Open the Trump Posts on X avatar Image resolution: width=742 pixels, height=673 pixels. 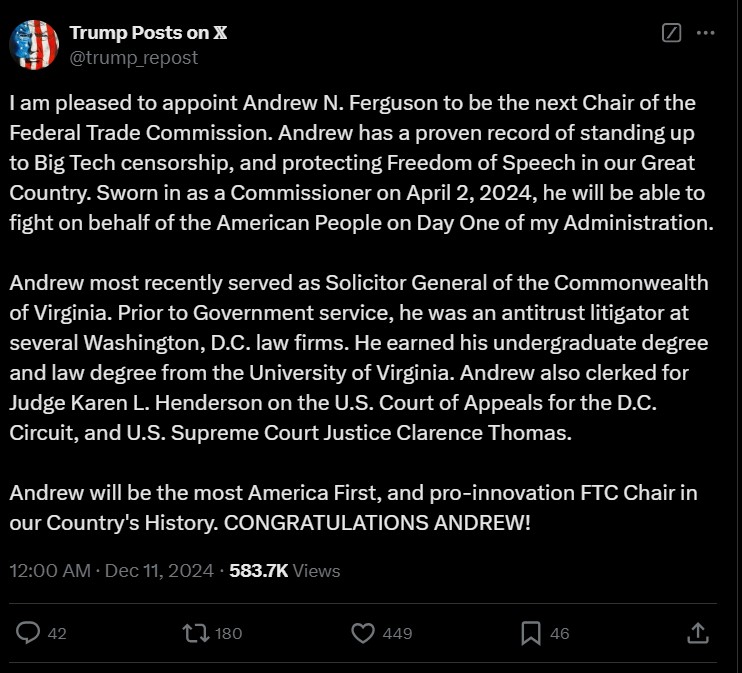click(x=34, y=45)
